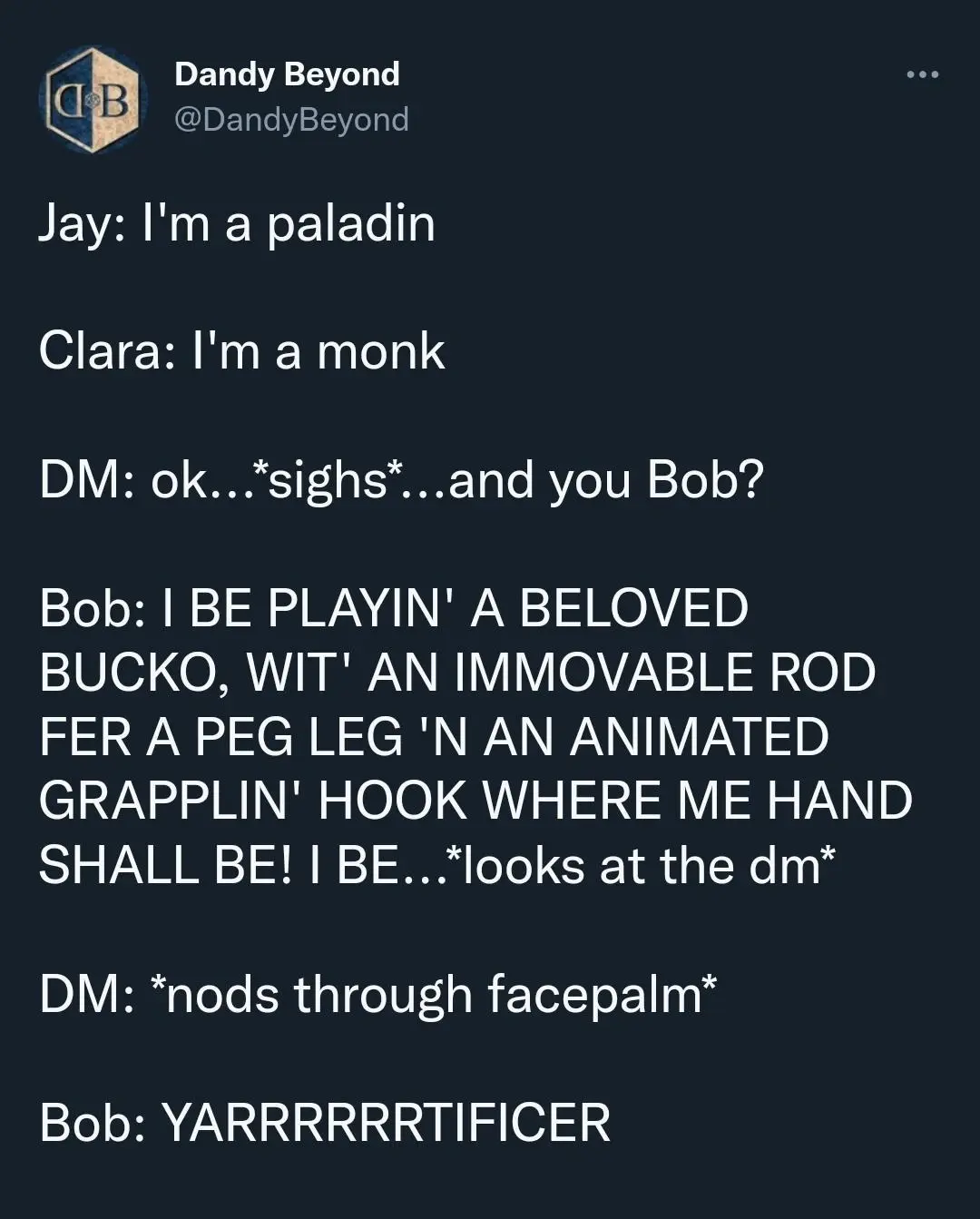Image resolution: width=980 pixels, height=1219 pixels.
Task: Open the three-dot more options menu
Action: 923,74
